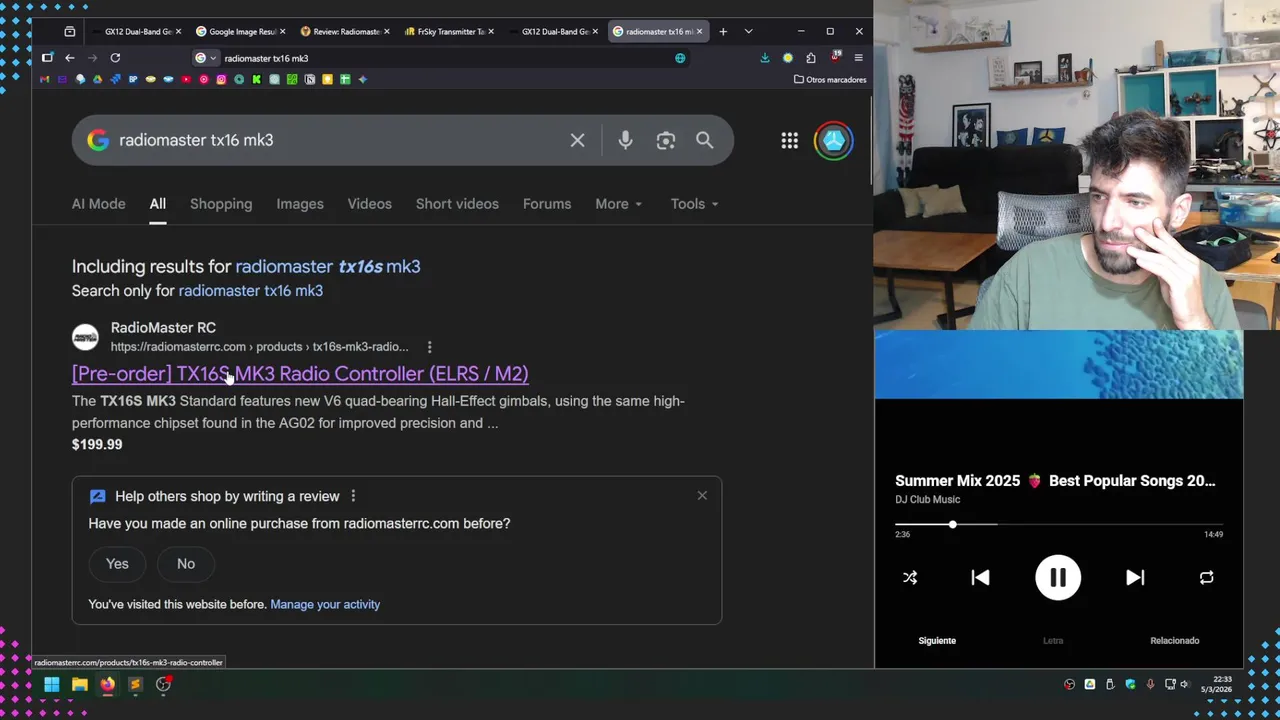Click the Google logo in search bar
1280x720 pixels.
[x=97, y=140]
